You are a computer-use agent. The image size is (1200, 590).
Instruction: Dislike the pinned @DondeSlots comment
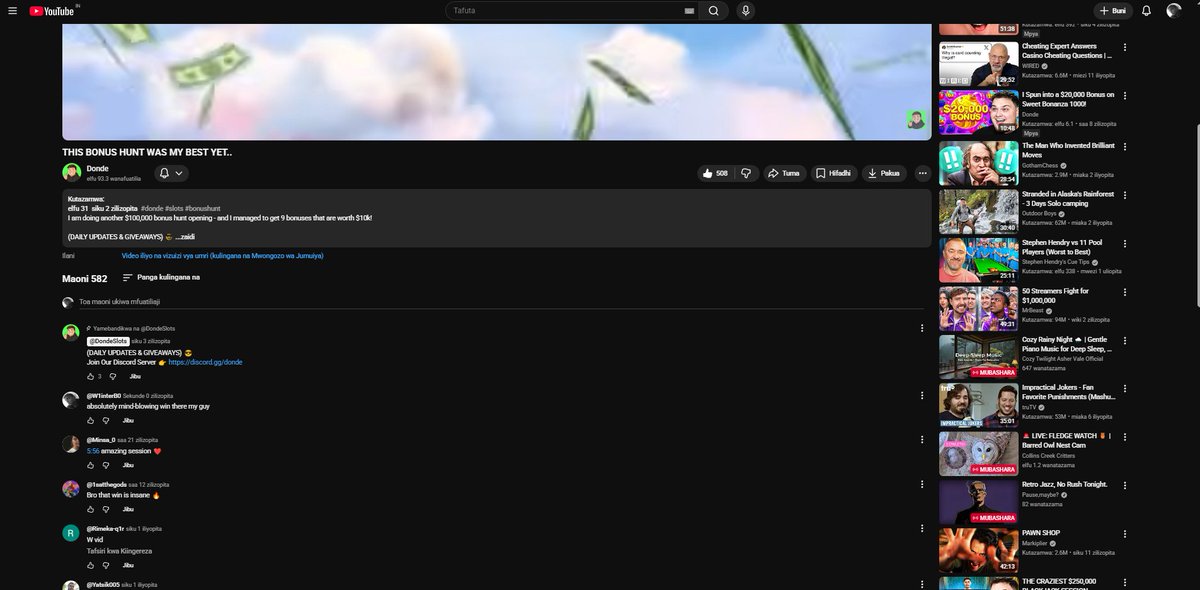click(x=112, y=376)
